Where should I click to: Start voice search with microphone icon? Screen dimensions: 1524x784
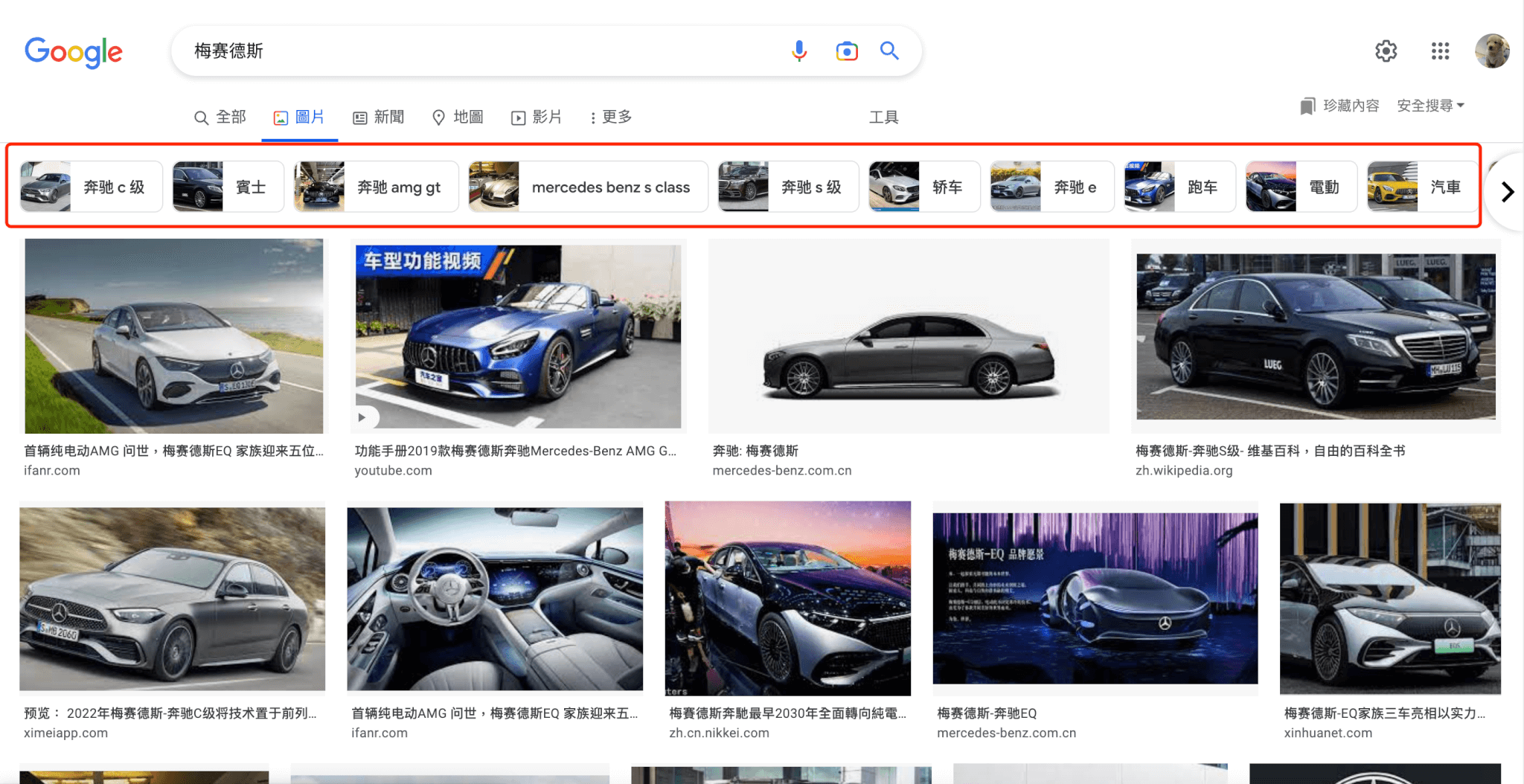pyautogui.click(x=799, y=51)
